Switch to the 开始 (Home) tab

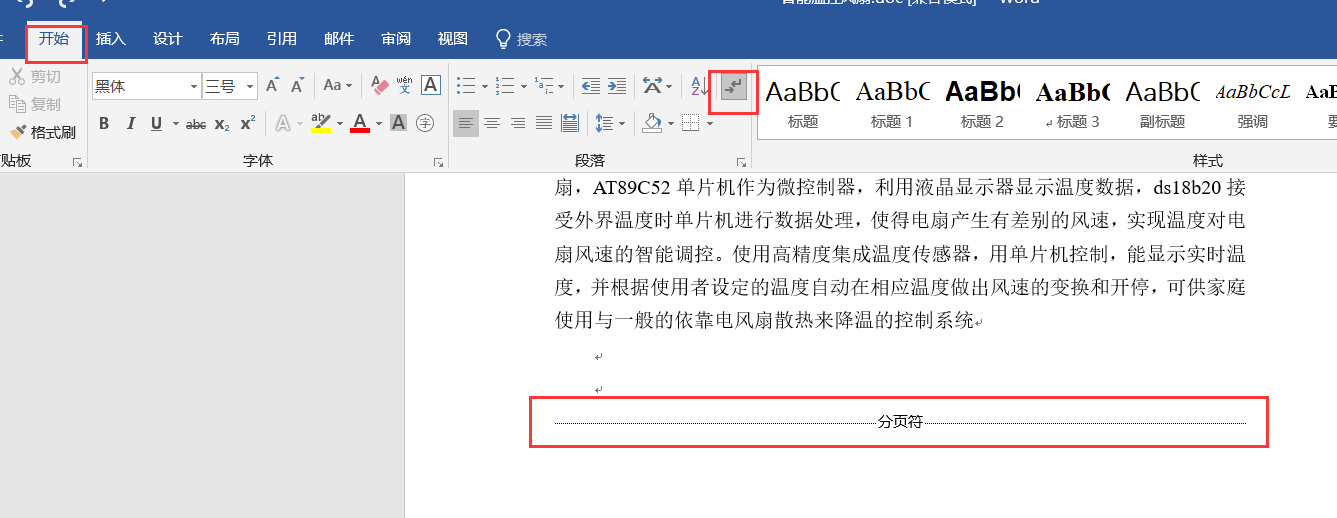[x=54, y=39]
